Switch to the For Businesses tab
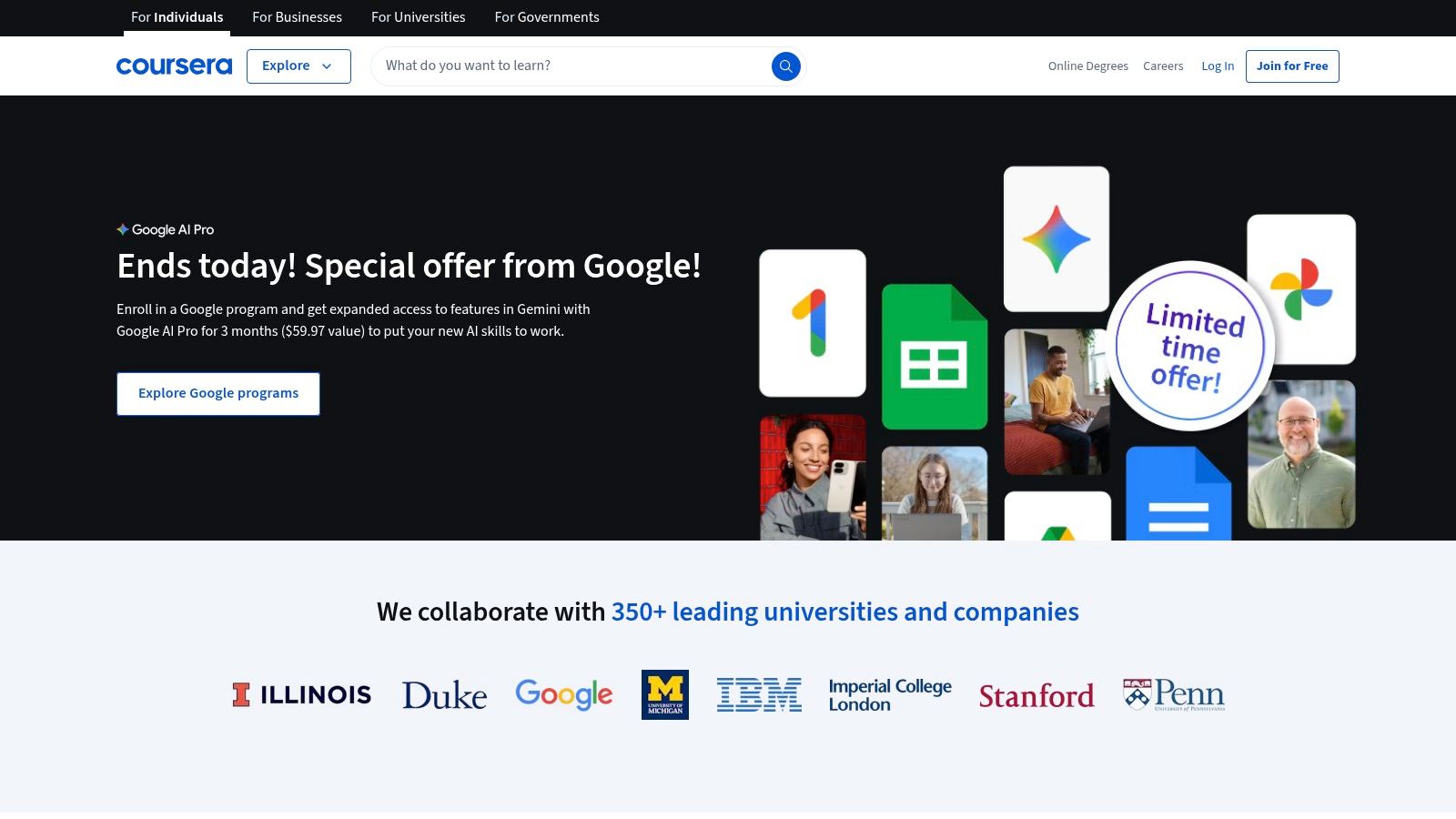The height and width of the screenshot is (819, 1456). coord(297,17)
